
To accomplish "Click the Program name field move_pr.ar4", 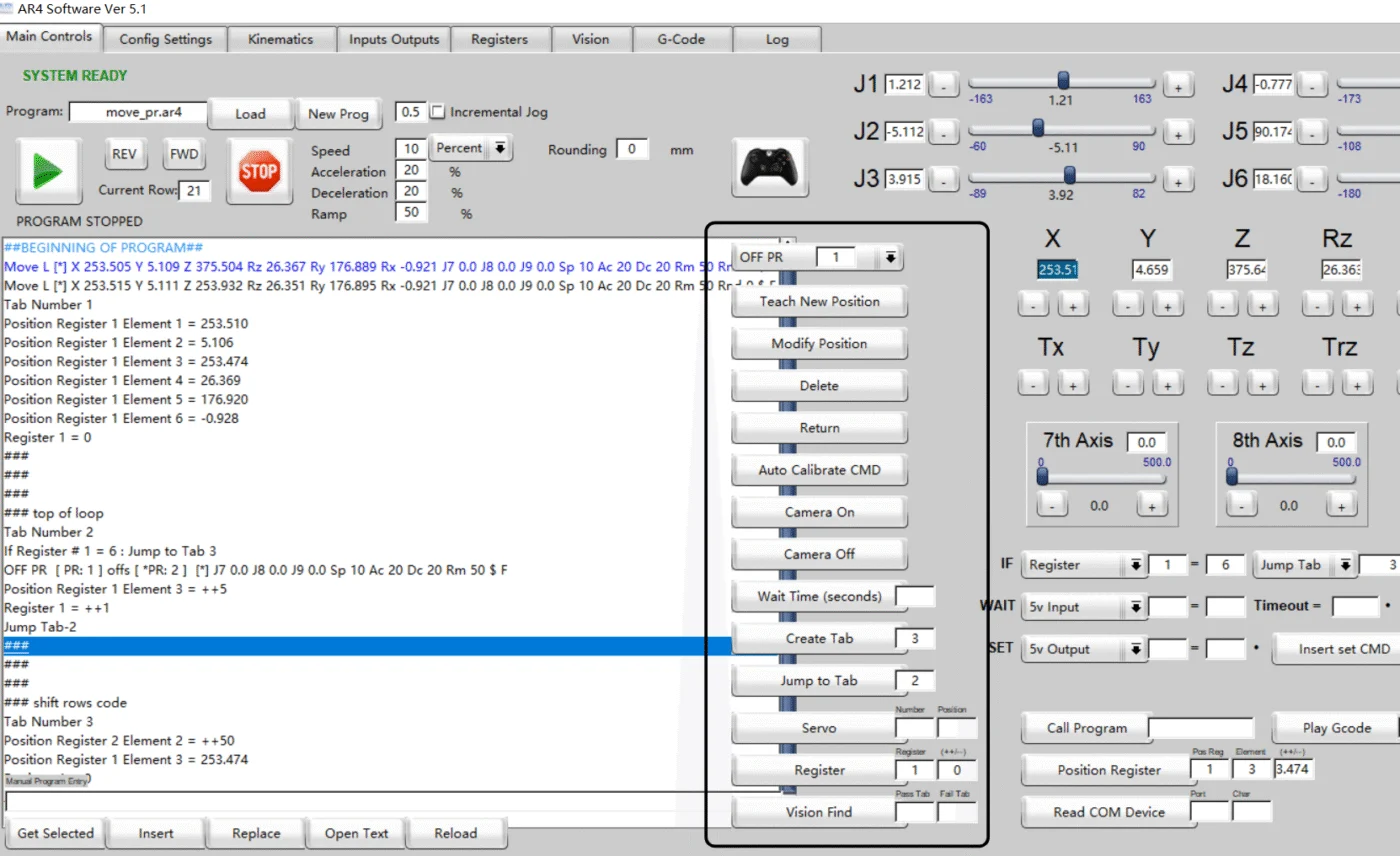I will pyautogui.click(x=136, y=112).
